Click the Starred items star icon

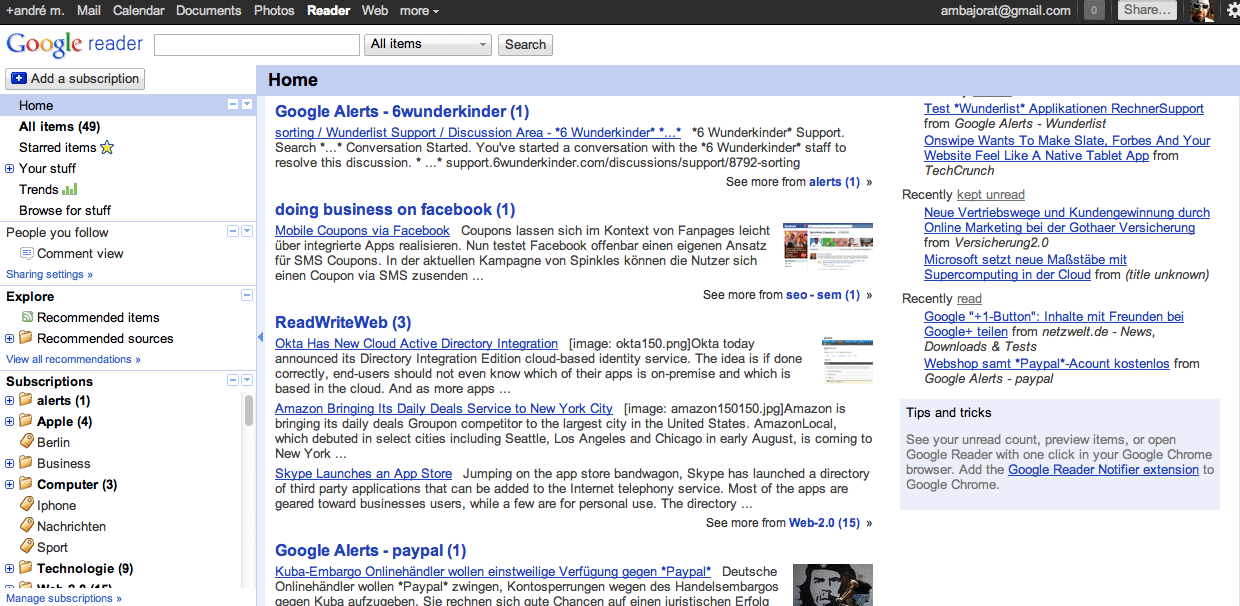tap(107, 148)
